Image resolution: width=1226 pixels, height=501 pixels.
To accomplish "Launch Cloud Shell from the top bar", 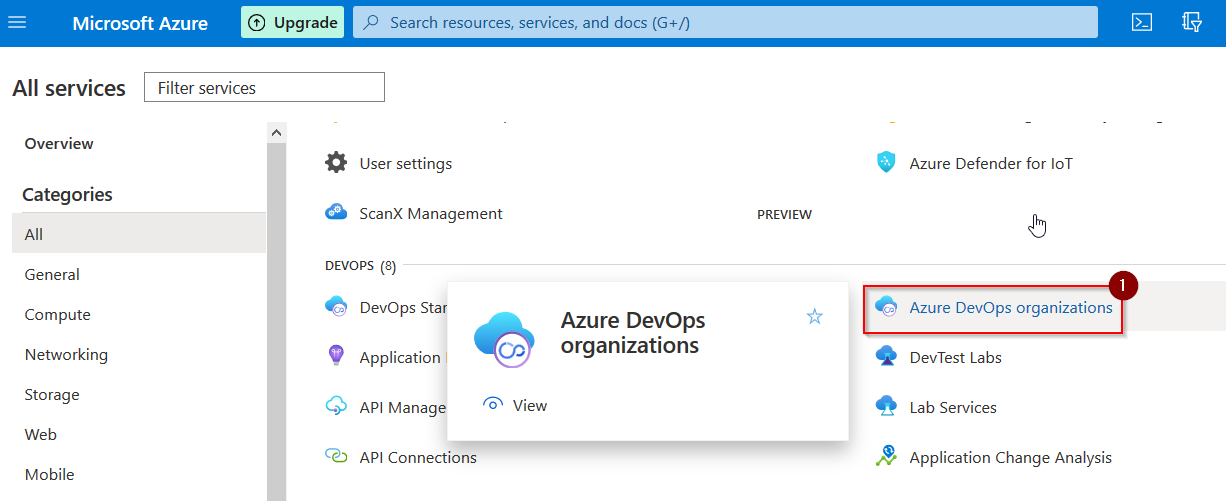I will (x=1141, y=22).
